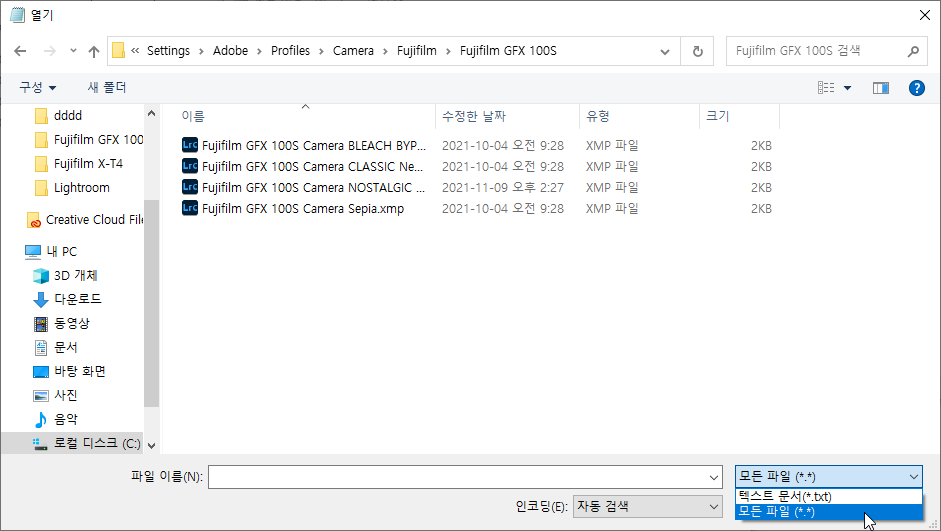Open view options dropdown arrow
This screenshot has width=941, height=531.
(x=847, y=88)
